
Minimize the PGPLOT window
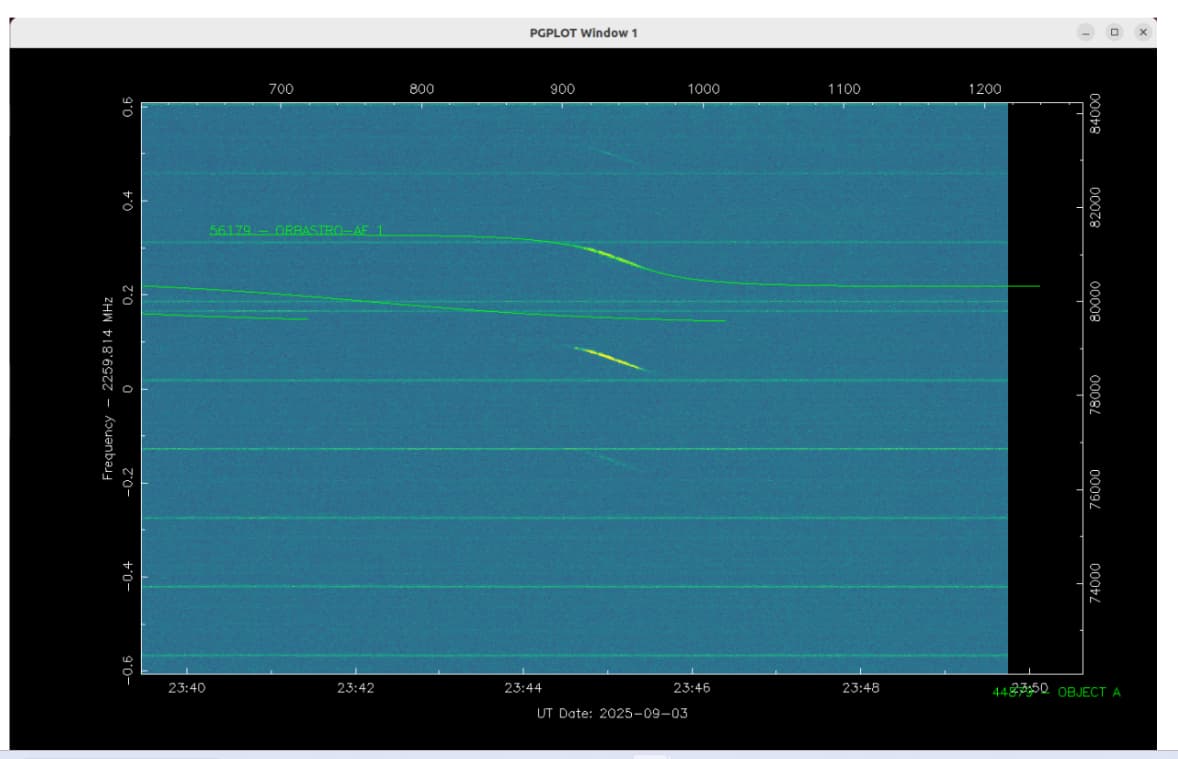1086,33
